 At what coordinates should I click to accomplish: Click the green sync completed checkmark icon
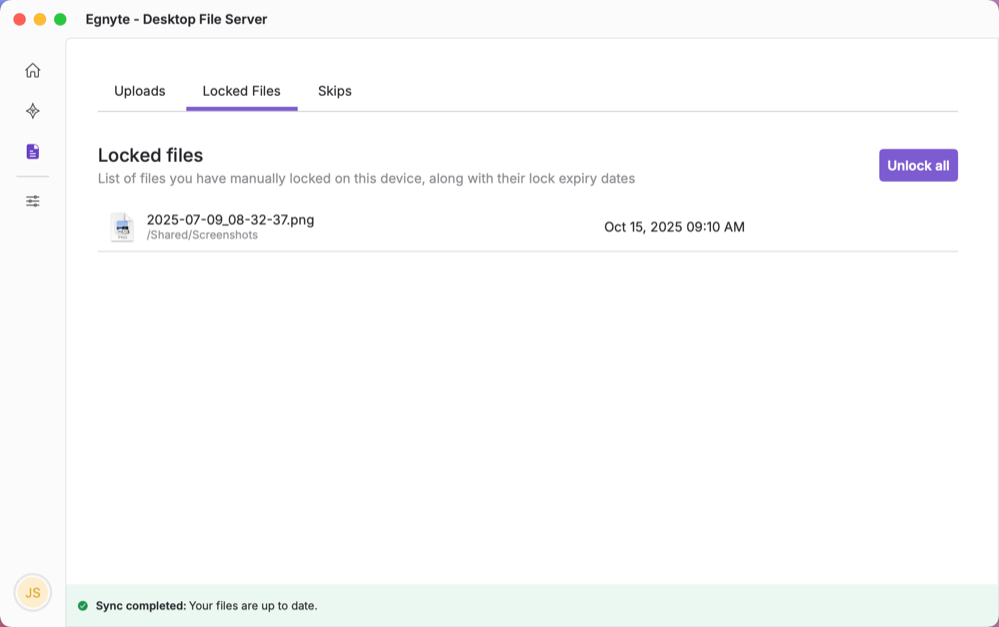pos(84,605)
